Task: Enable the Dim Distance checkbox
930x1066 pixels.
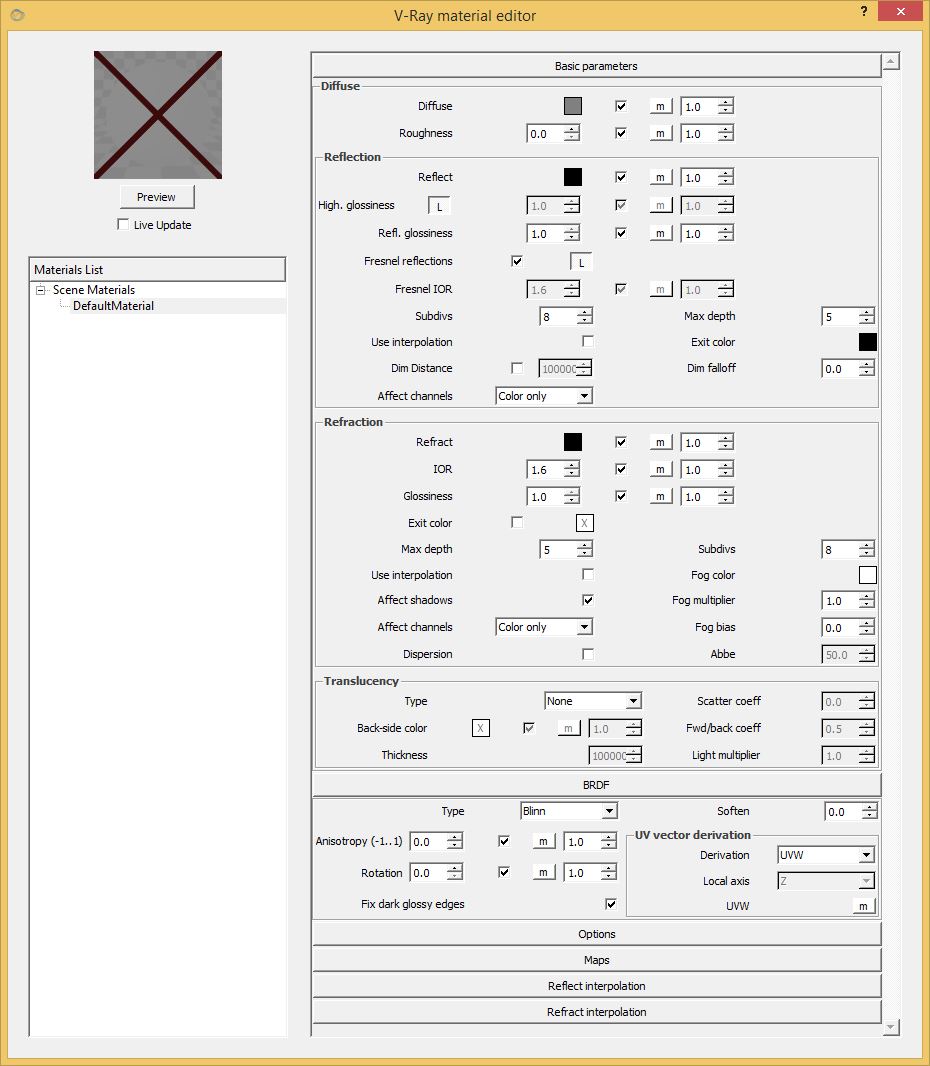Action: point(517,368)
